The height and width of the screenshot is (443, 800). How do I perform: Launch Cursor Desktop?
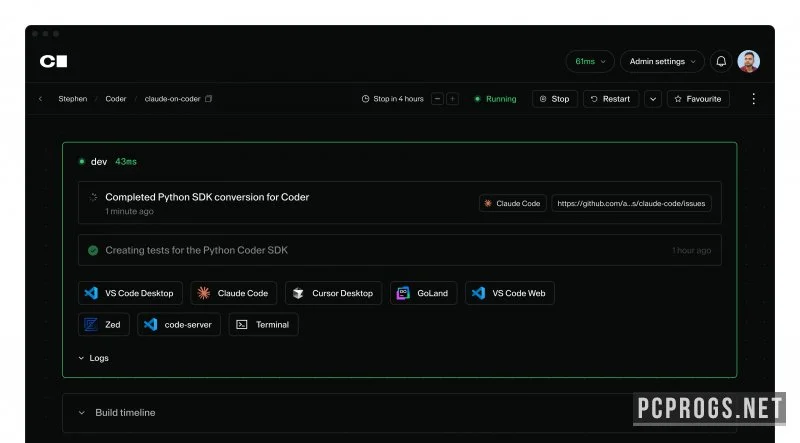pos(333,293)
